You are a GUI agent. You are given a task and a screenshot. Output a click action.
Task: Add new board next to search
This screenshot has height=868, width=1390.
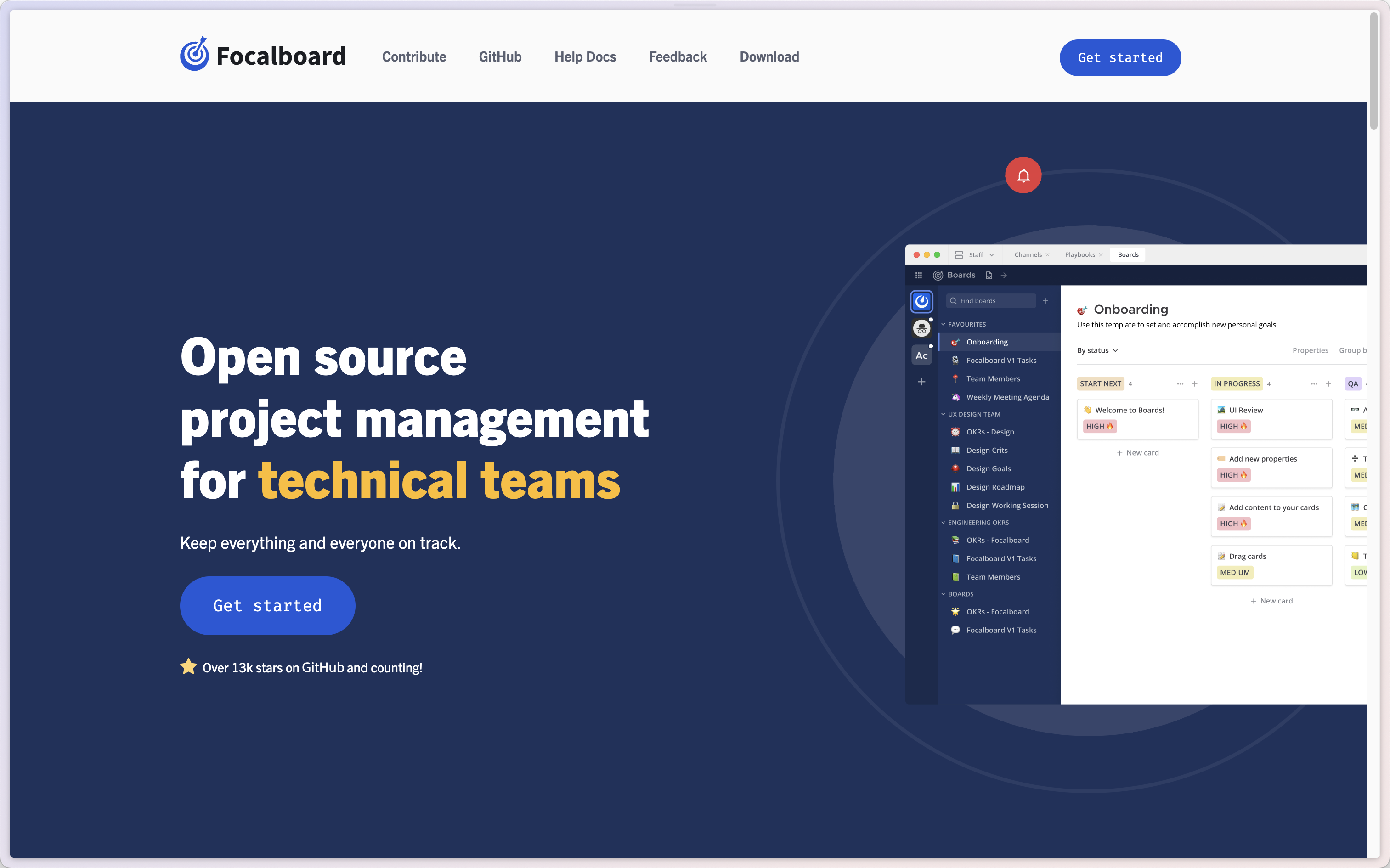point(1045,301)
